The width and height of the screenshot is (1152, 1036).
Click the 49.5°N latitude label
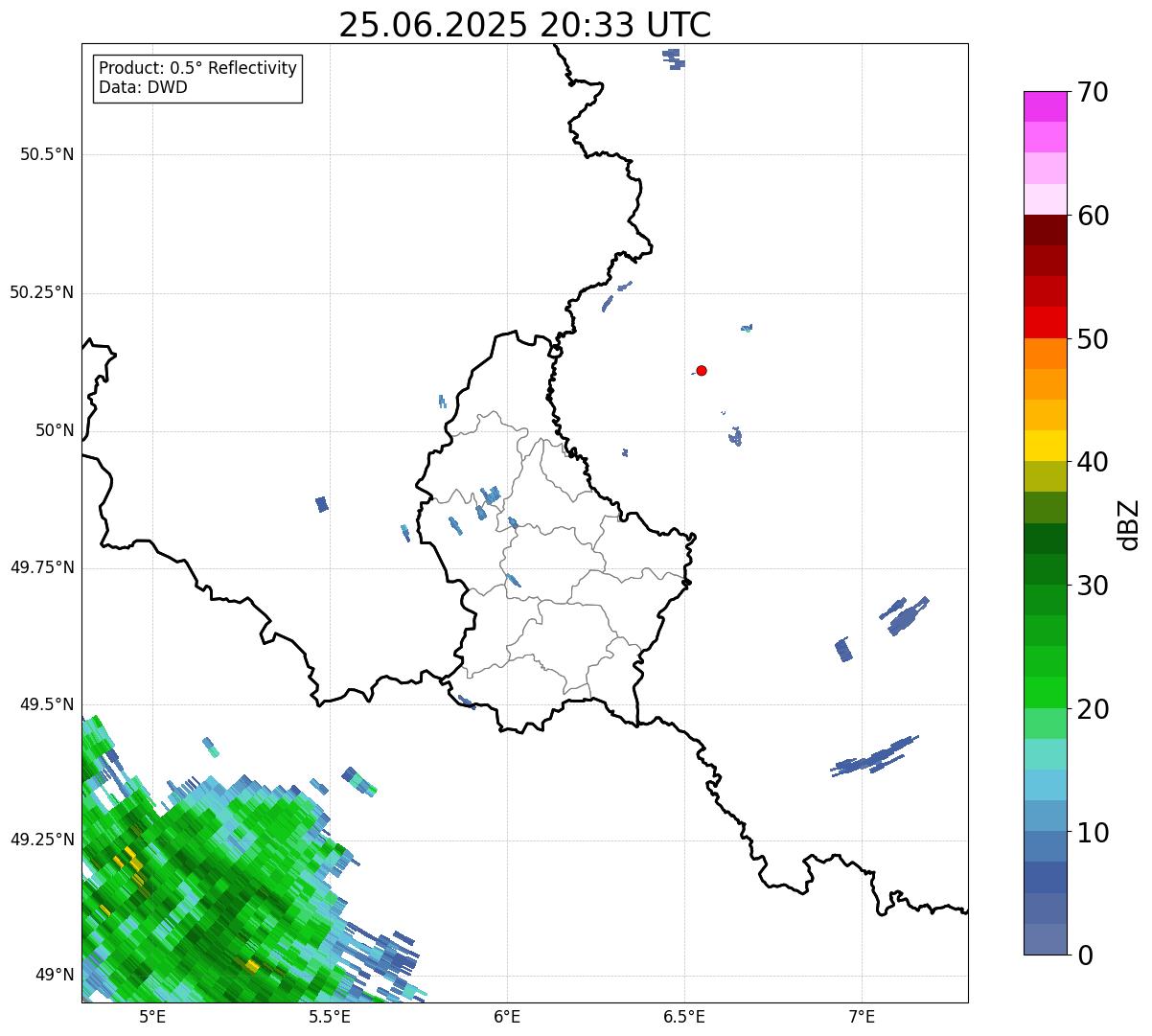coord(47,704)
